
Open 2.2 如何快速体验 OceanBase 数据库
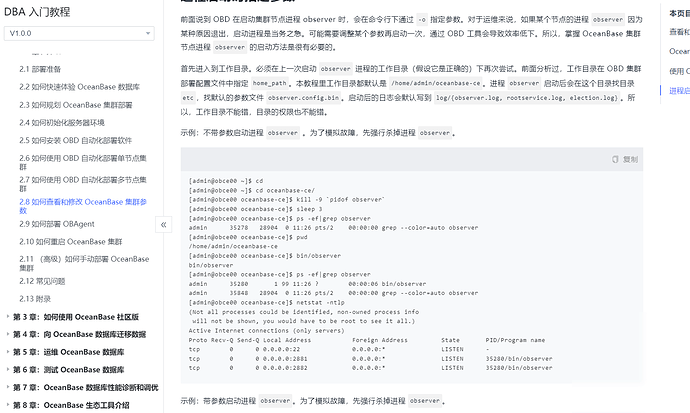pyautogui.click(x=80, y=87)
